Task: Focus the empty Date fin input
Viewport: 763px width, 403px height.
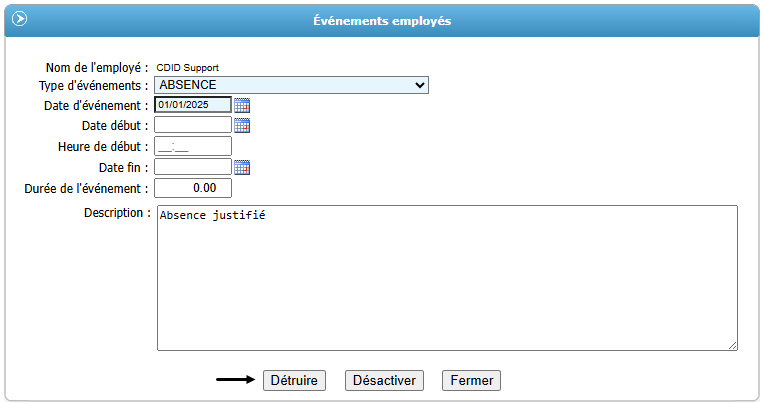Action: (193, 167)
